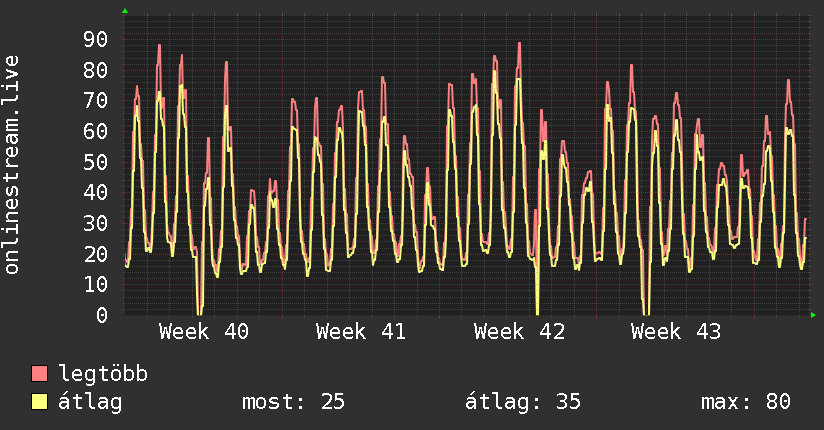
Task: Select the Week 42 axis label
Action: (x=519, y=332)
